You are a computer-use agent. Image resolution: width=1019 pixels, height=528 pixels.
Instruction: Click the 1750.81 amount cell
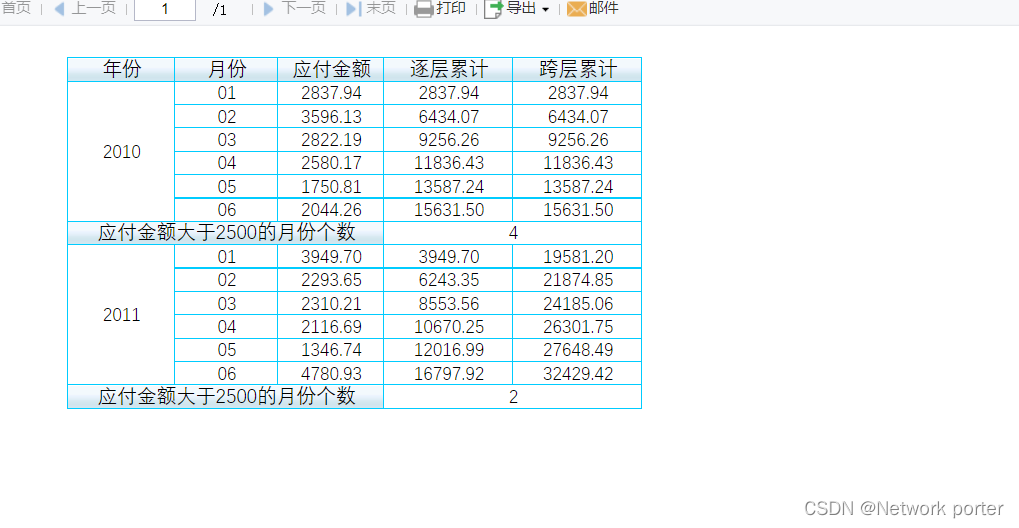(331, 187)
